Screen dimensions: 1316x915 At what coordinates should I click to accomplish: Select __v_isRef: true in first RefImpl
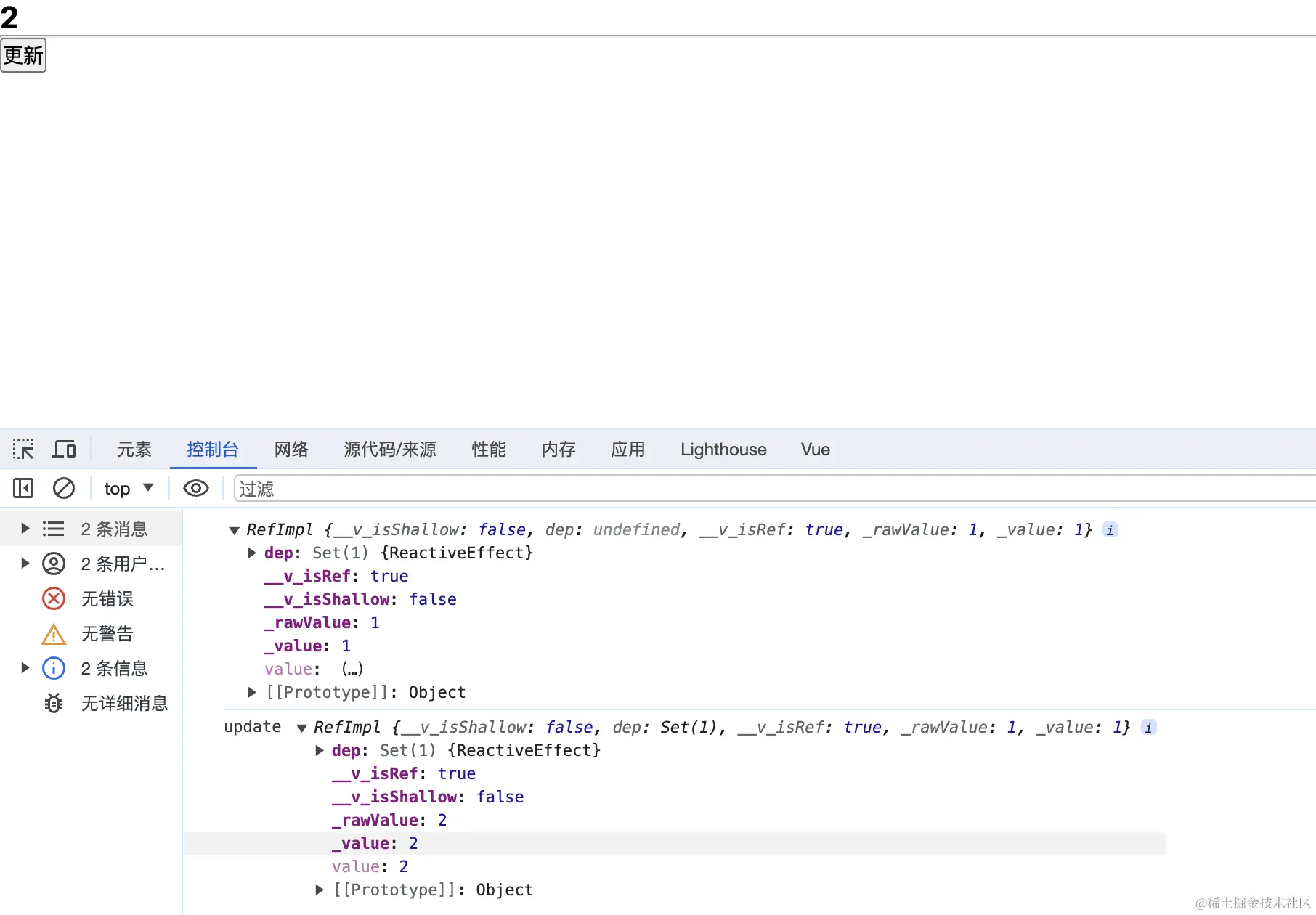[336, 576]
